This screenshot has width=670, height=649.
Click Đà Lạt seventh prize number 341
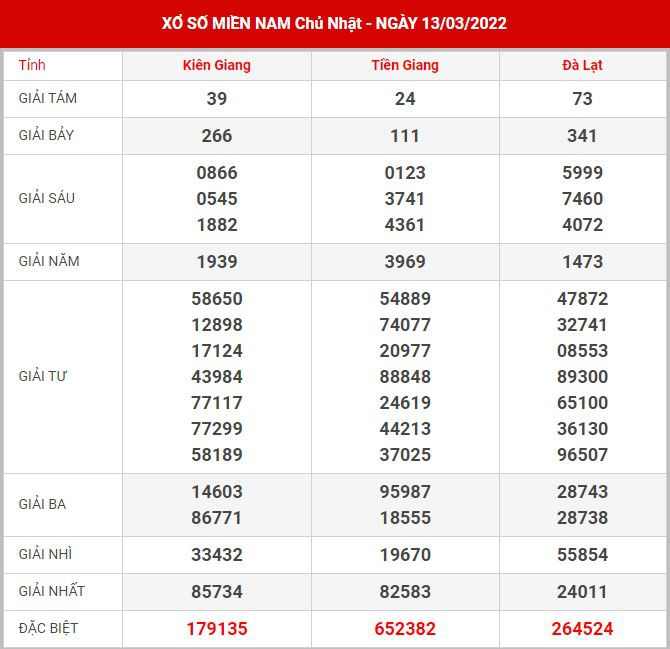point(582,136)
